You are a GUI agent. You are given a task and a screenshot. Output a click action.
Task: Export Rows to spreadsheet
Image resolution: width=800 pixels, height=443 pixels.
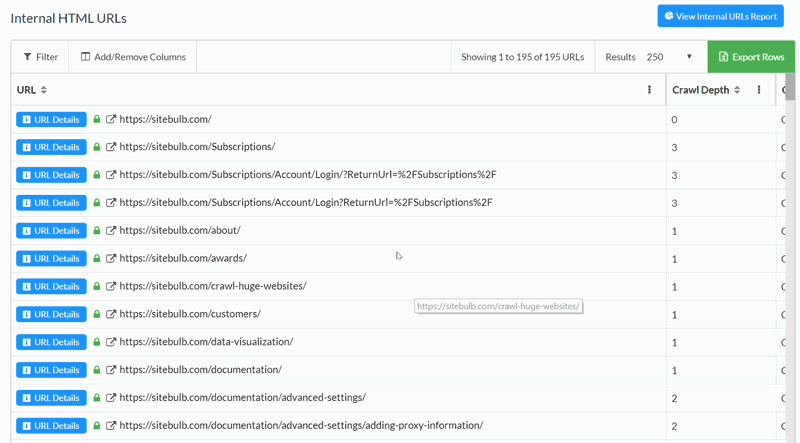coord(751,57)
